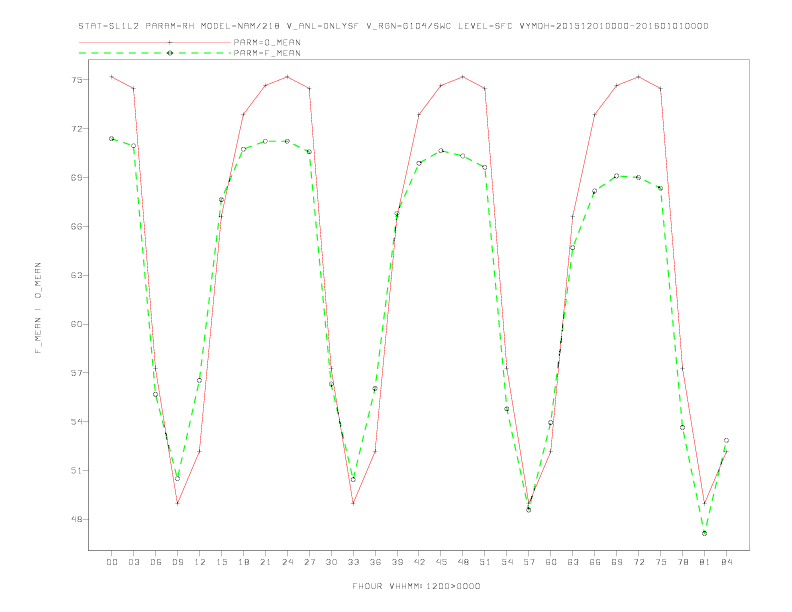Click the x-axis title 'FHOUR VHHMM:1200>0000'
The width and height of the screenshot is (792, 612).
point(416,586)
